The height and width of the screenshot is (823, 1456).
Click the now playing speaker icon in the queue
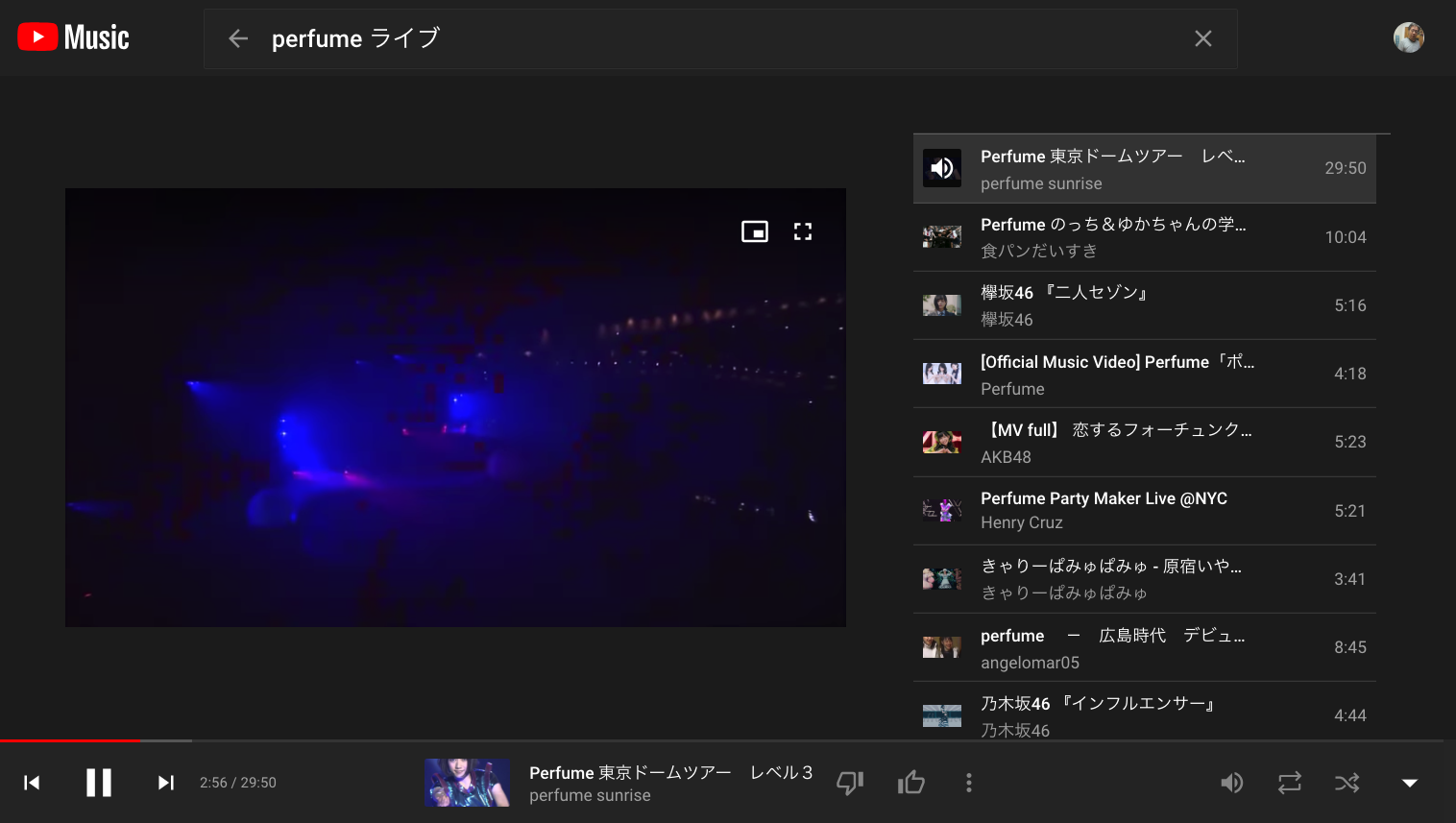point(942,168)
